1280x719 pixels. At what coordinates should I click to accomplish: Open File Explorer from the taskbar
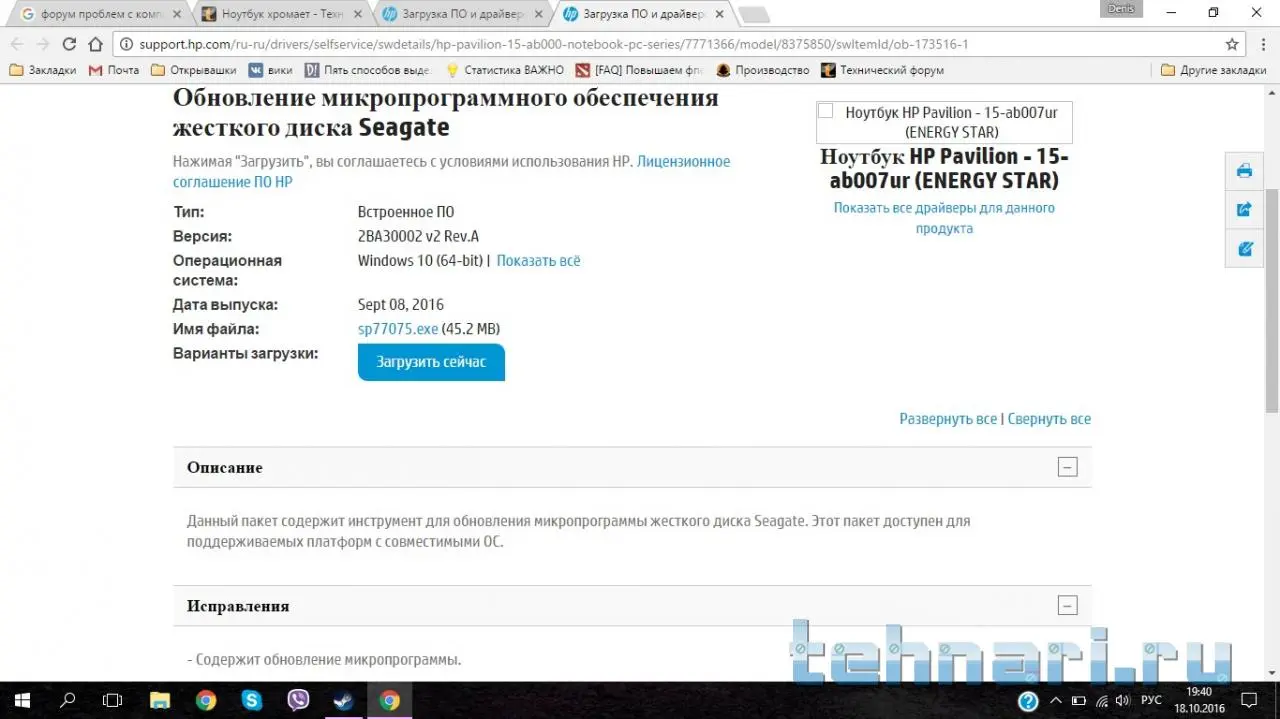(160, 700)
